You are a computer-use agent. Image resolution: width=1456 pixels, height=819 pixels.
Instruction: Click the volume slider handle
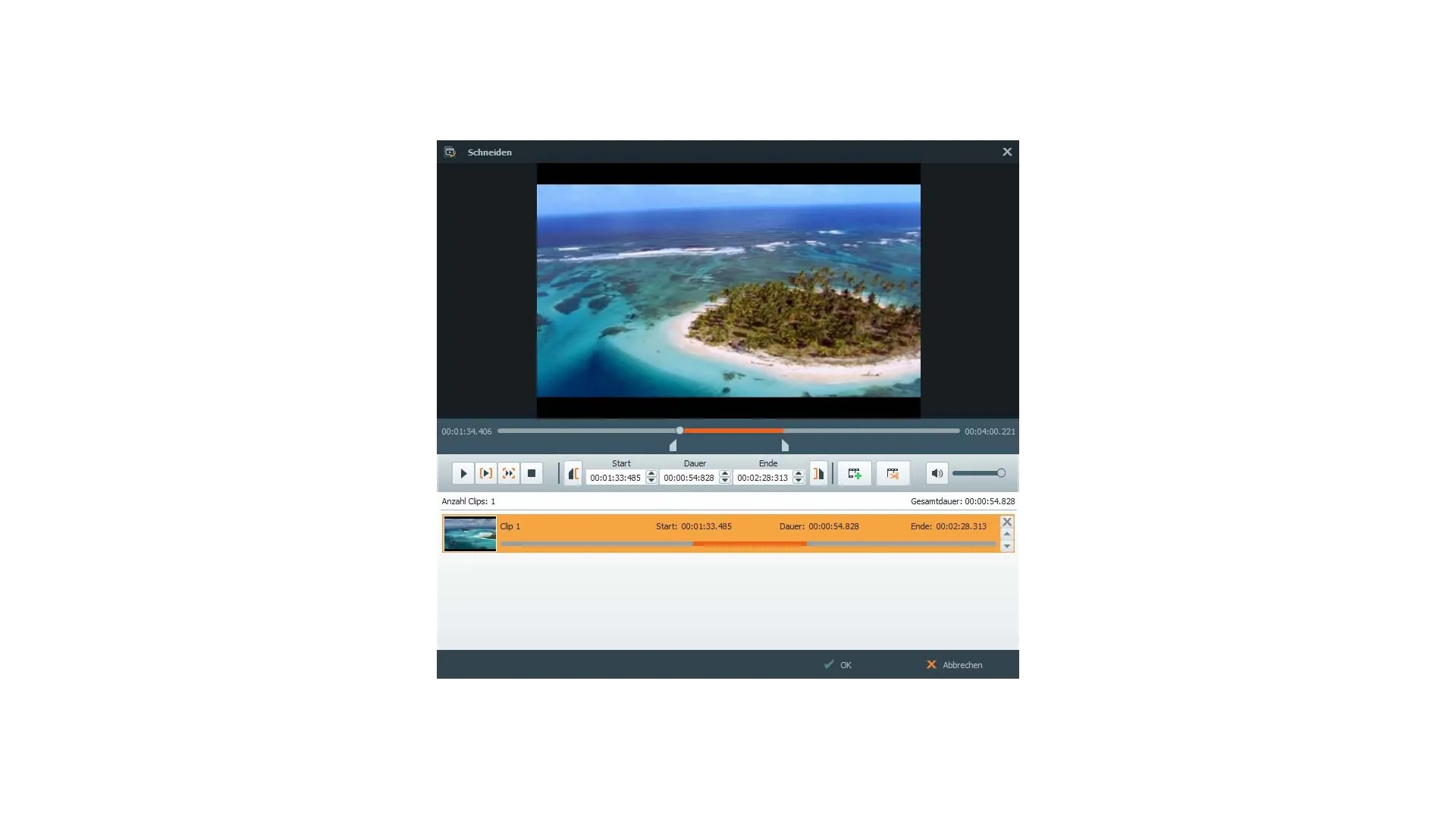(1001, 473)
